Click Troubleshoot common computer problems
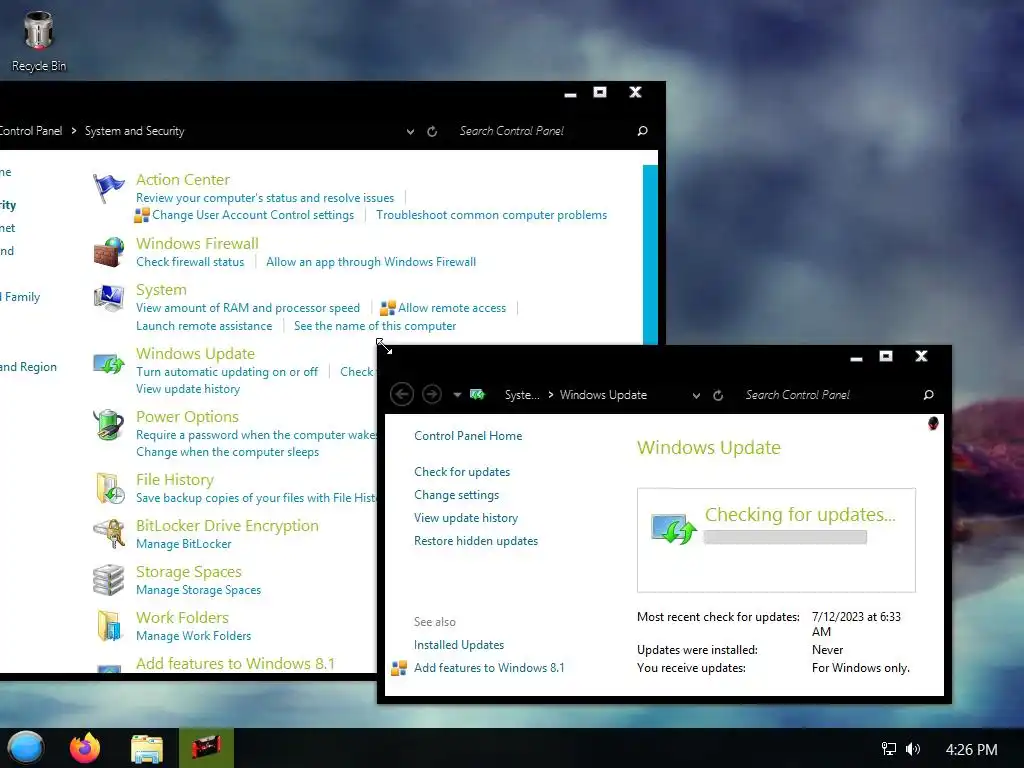Viewport: 1024px width, 768px height. pyautogui.click(x=491, y=215)
